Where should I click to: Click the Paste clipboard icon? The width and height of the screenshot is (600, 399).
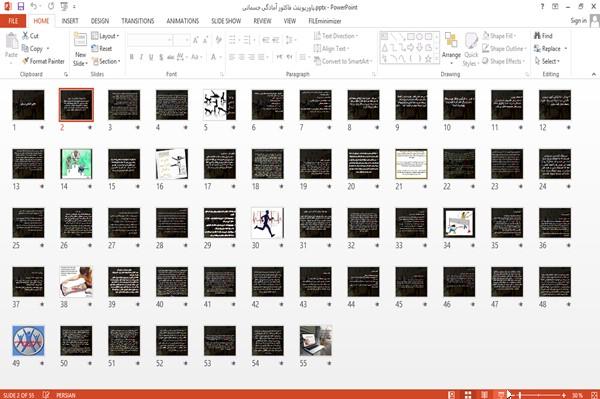point(11,41)
